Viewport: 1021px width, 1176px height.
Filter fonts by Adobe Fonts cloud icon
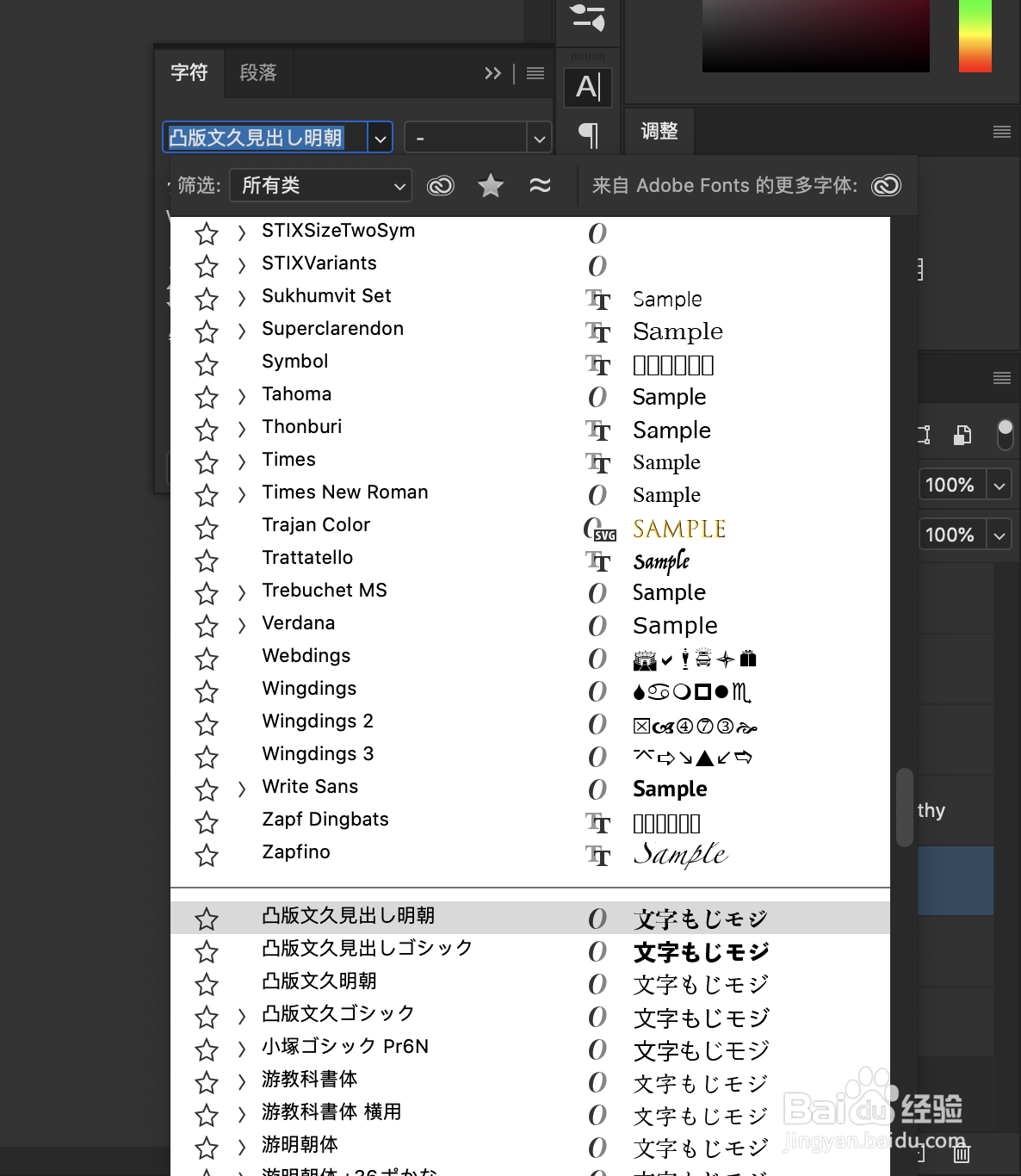[441, 185]
